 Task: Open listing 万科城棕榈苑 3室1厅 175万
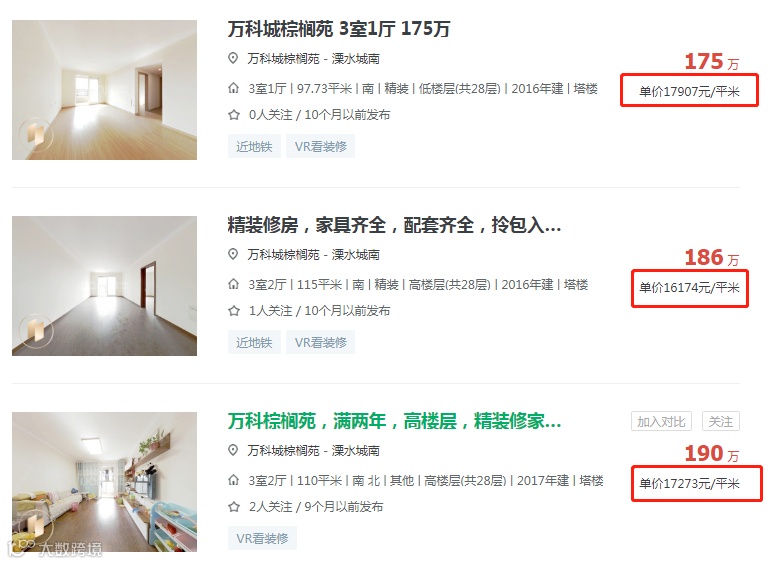[x=339, y=29]
